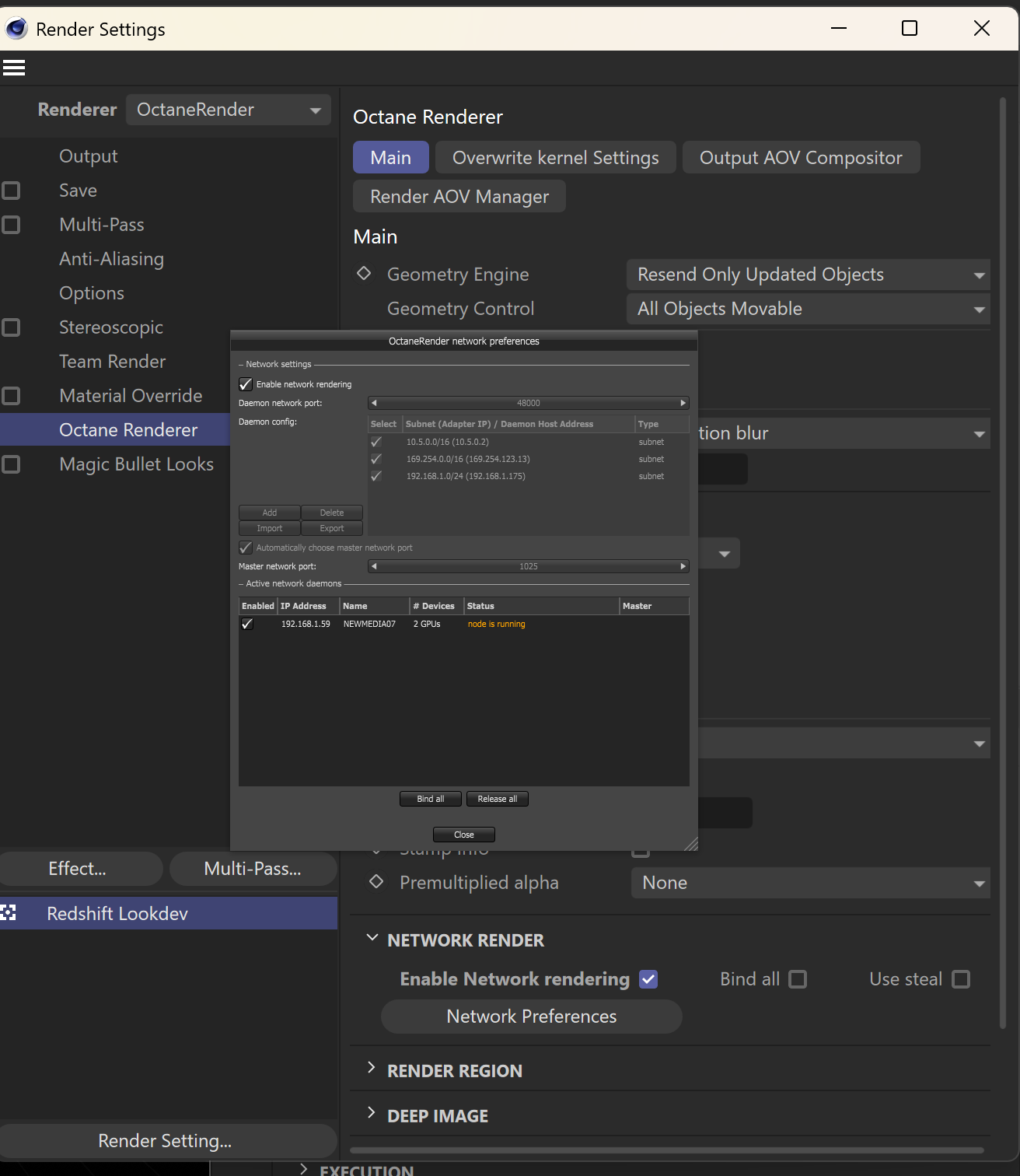Select the Redshift Lookdev render setting
This screenshot has width=1020, height=1176.
[x=169, y=913]
